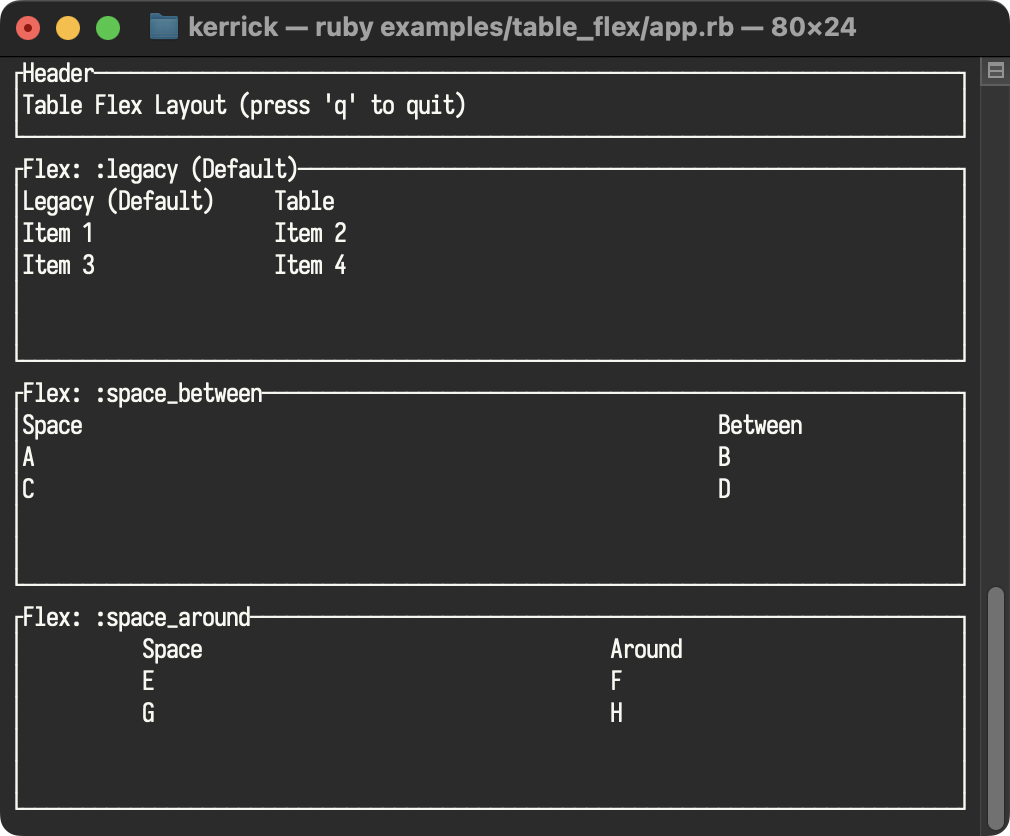
Task: Select the 'Item 3' cell
Action: pos(59,265)
